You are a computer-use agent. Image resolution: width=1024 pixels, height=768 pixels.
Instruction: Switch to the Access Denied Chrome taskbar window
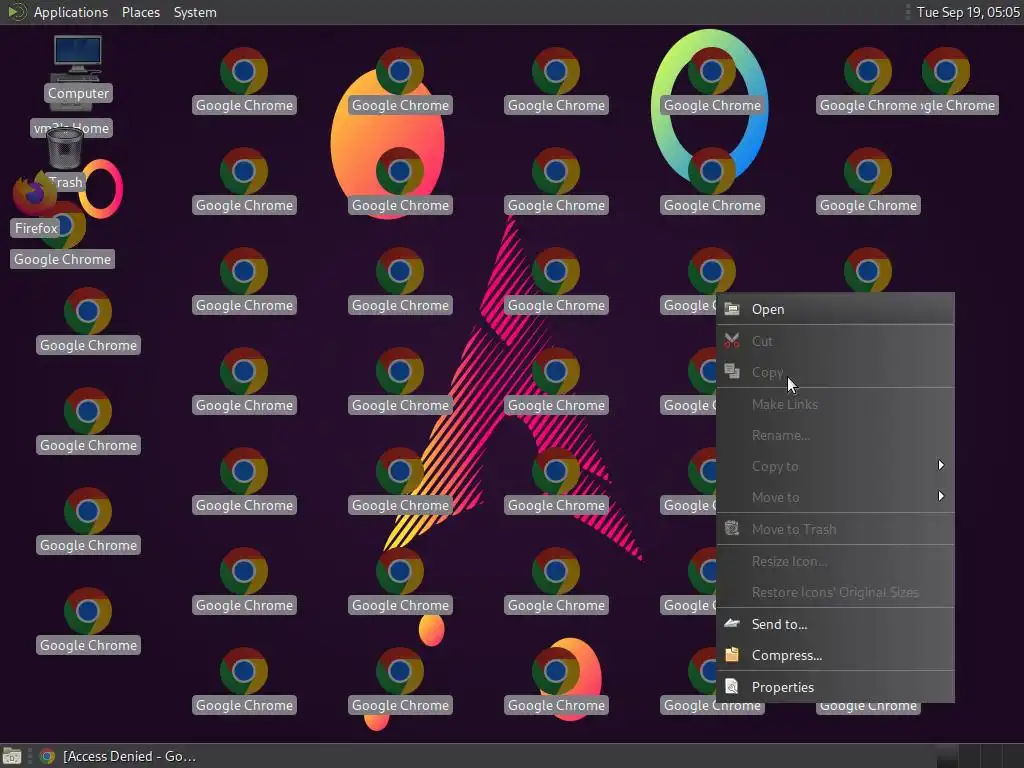click(x=118, y=756)
